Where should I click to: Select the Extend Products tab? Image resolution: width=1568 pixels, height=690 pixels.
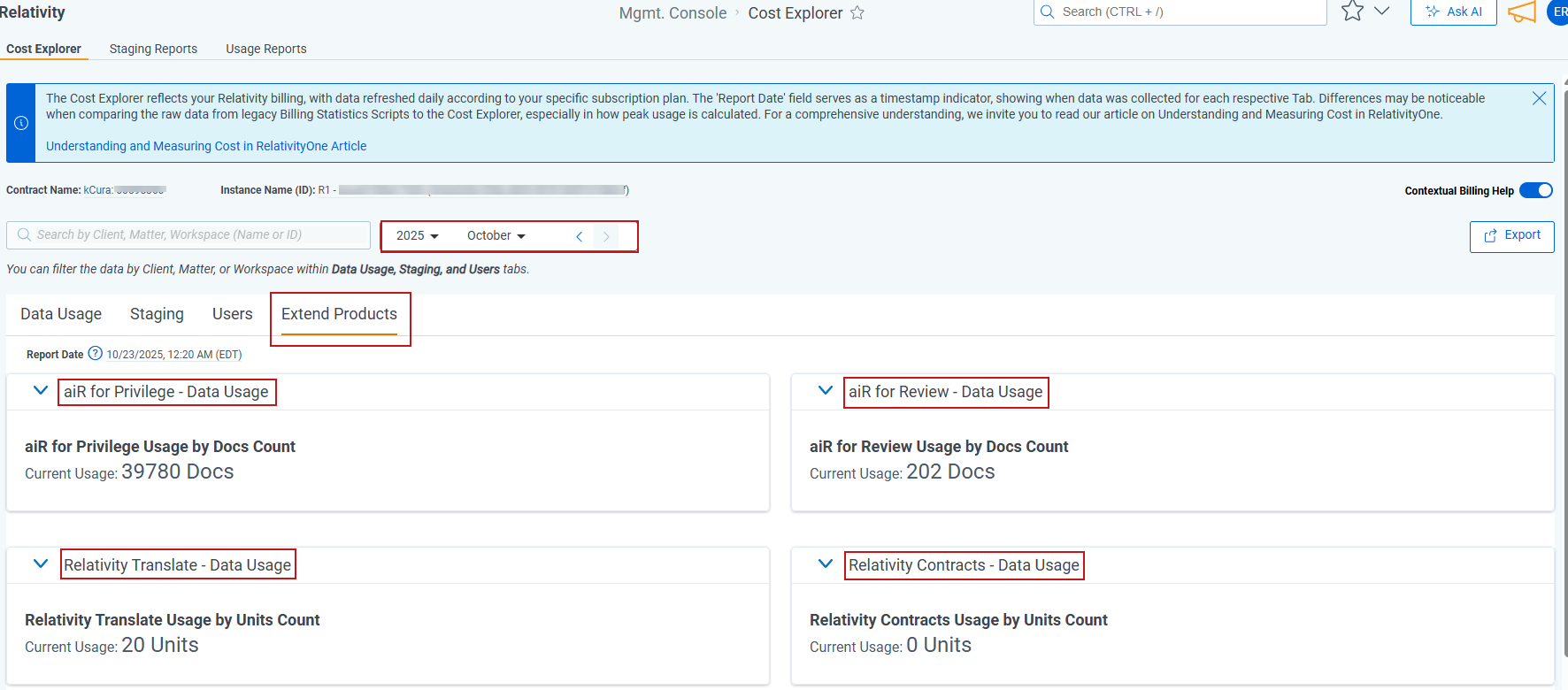pyautogui.click(x=339, y=314)
